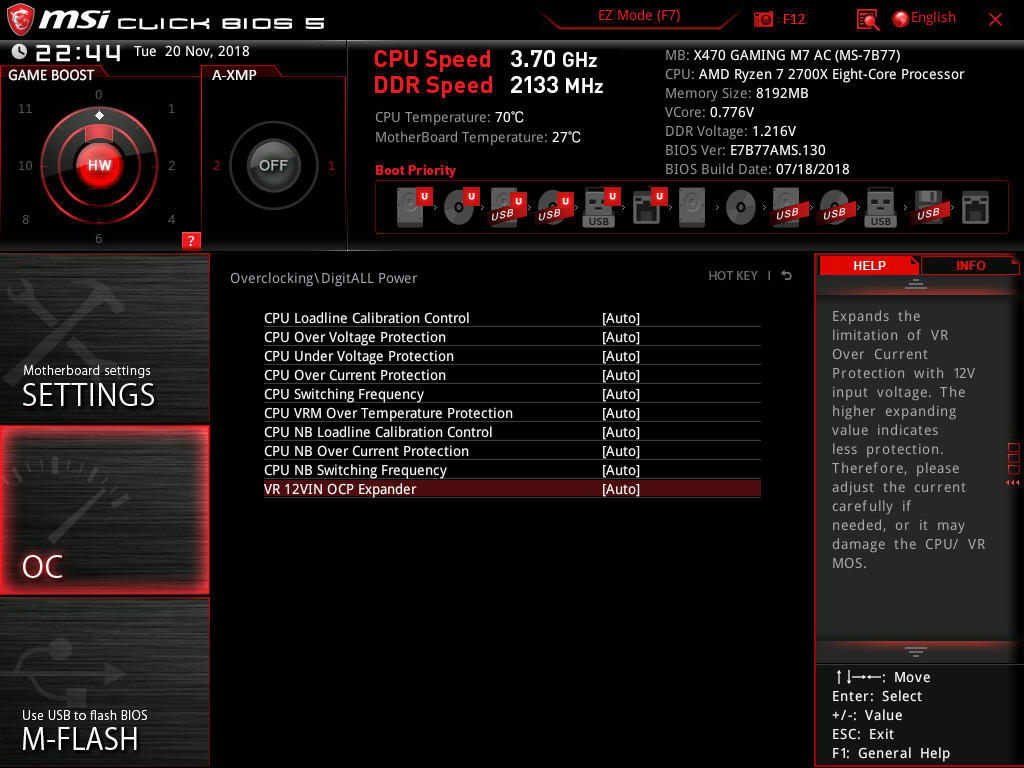This screenshot has width=1024, height=768.
Task: Open the red question mark under Game Boost
Action: [x=191, y=240]
